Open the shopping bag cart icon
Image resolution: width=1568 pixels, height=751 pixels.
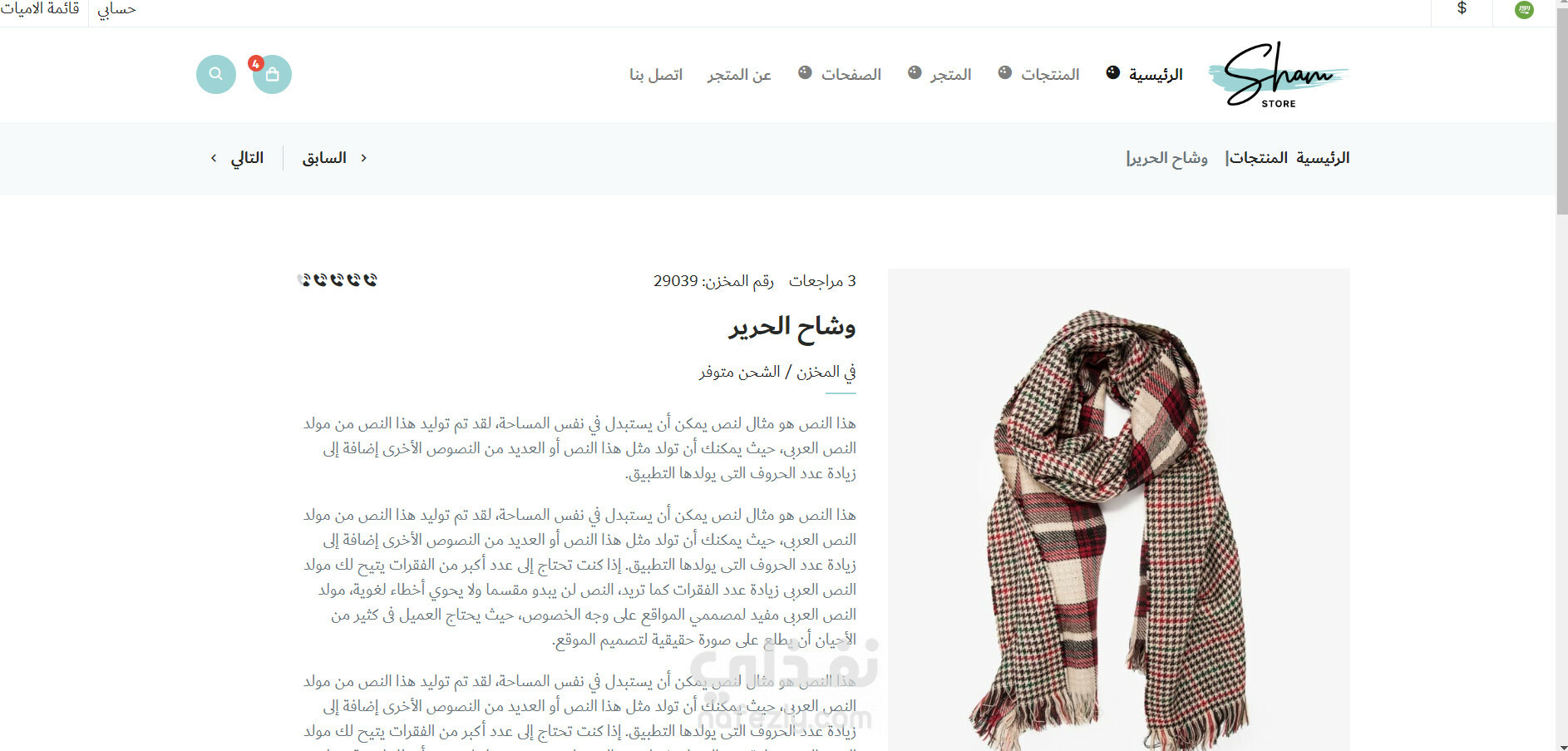273,75
